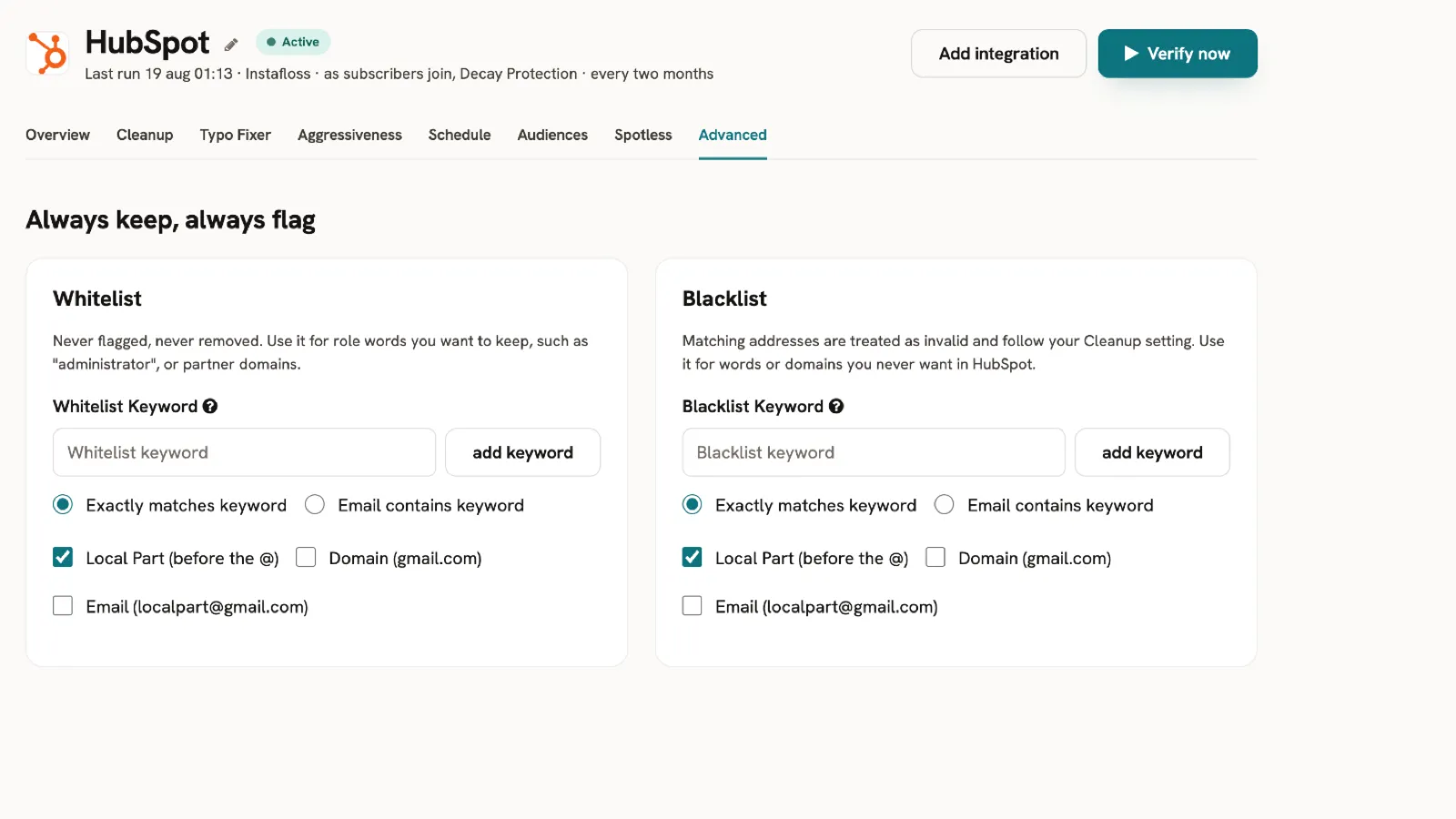
Task: Enable Whitelist Domain (gmail.com) checkbox
Action: pos(306,557)
